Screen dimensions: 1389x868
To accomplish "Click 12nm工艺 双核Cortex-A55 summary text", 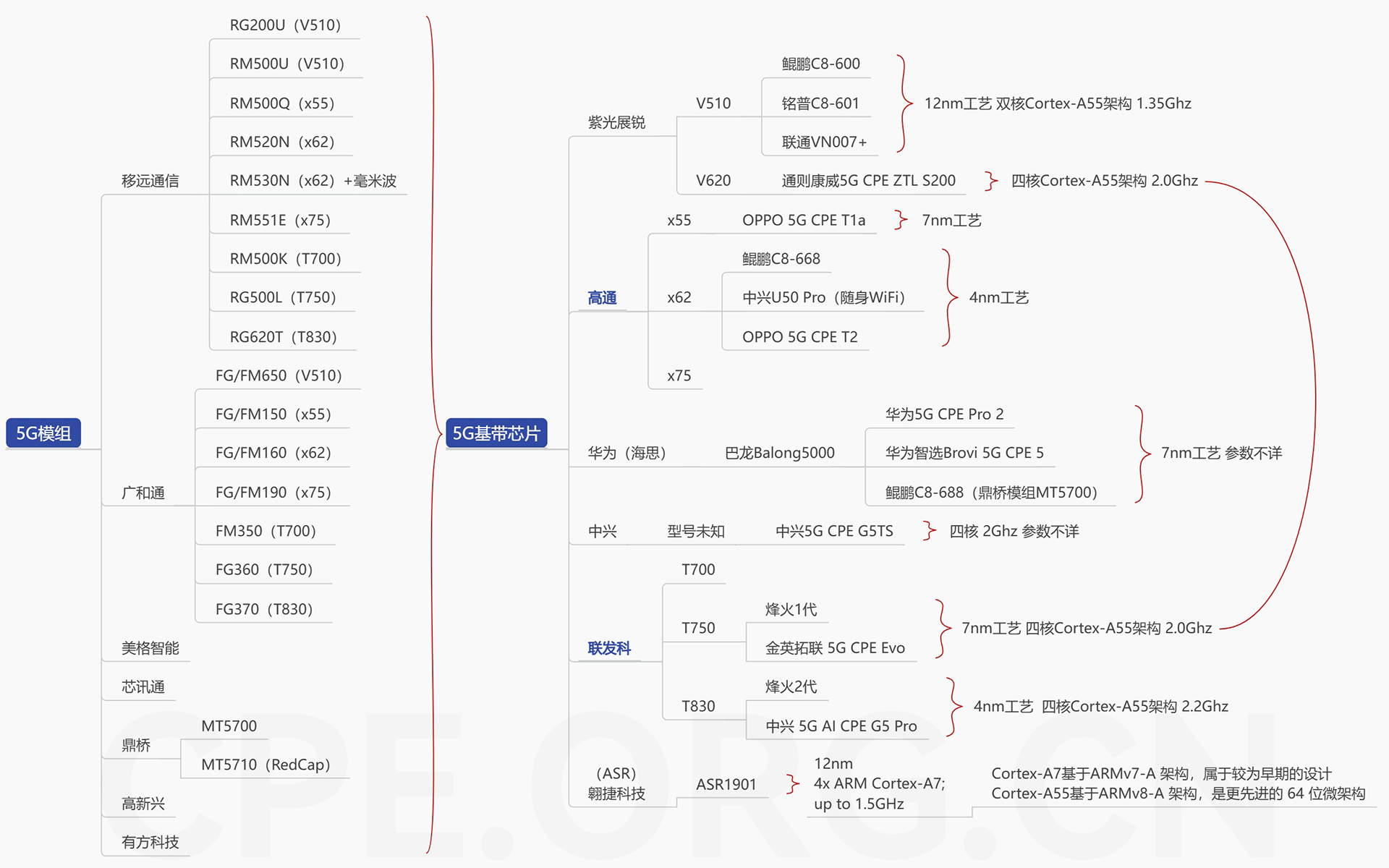I will (1058, 103).
